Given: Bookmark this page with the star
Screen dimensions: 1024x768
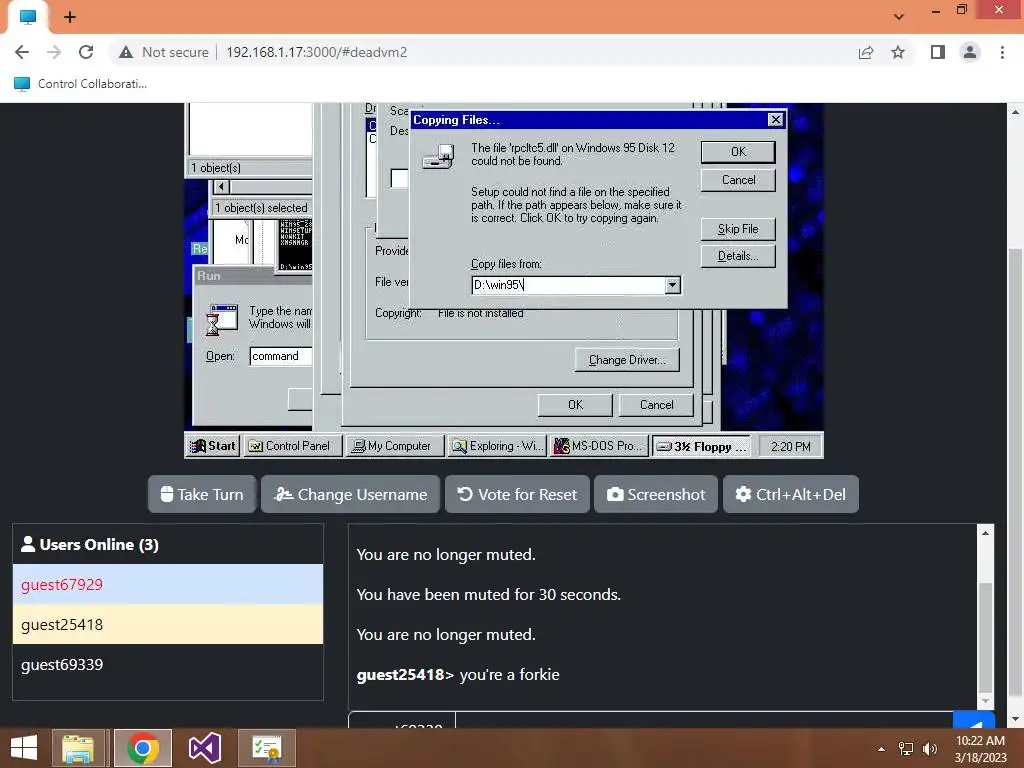Looking at the screenshot, I should point(898,52).
